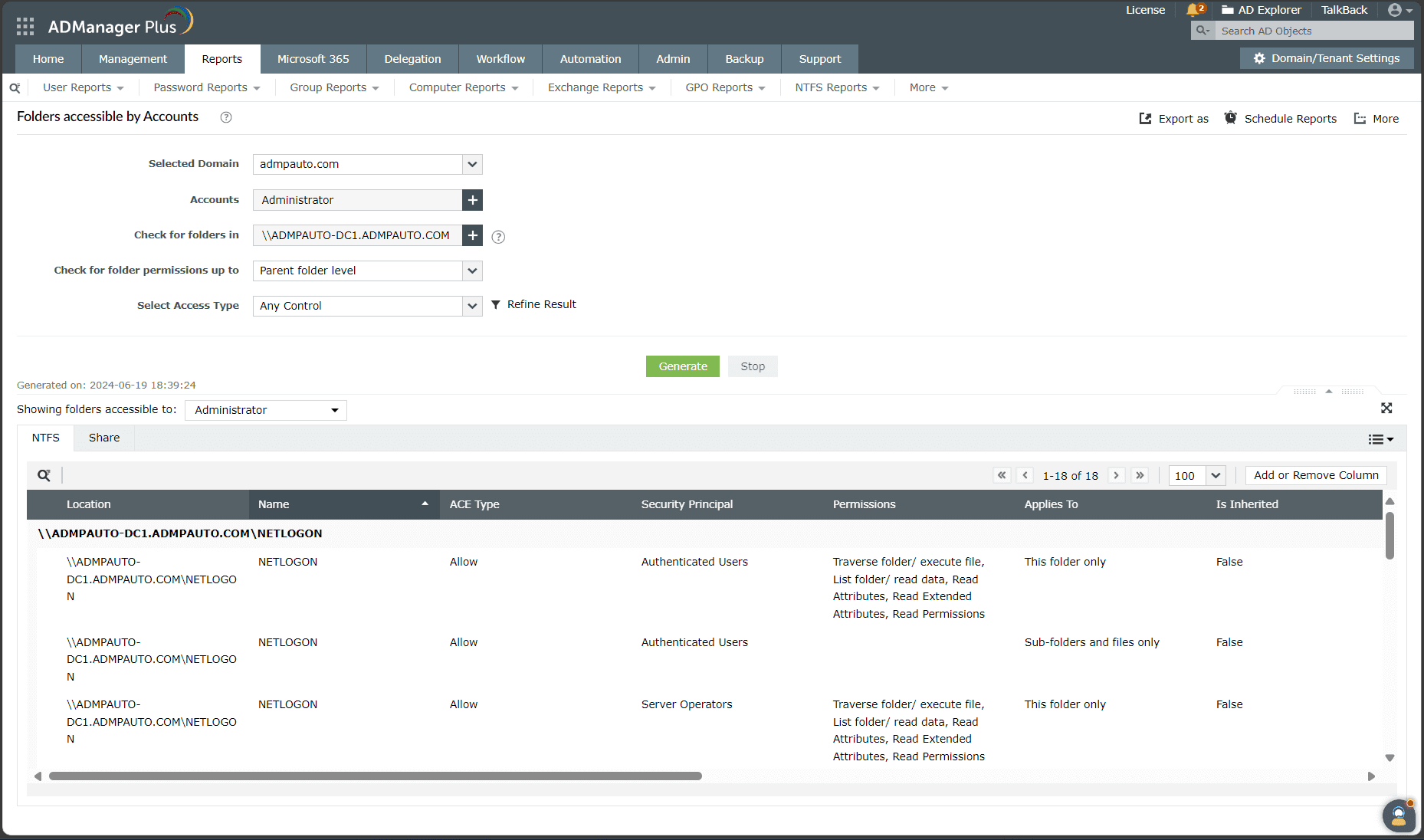This screenshot has width=1424, height=840.
Task: Open help for Folders accessible by Accounts
Action: (x=226, y=117)
